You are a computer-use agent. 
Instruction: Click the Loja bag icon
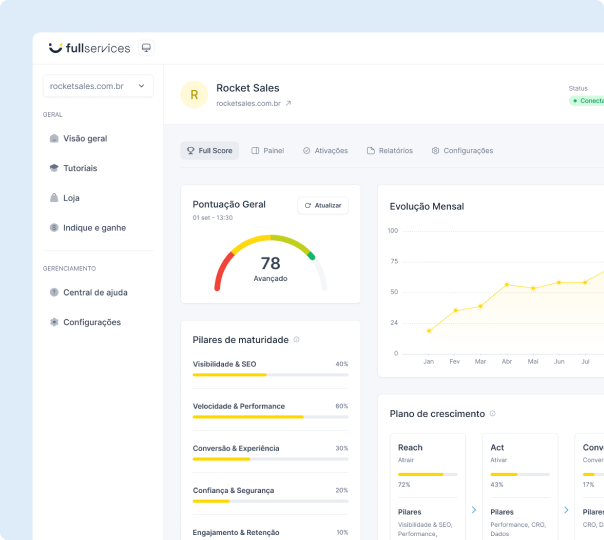coord(54,198)
